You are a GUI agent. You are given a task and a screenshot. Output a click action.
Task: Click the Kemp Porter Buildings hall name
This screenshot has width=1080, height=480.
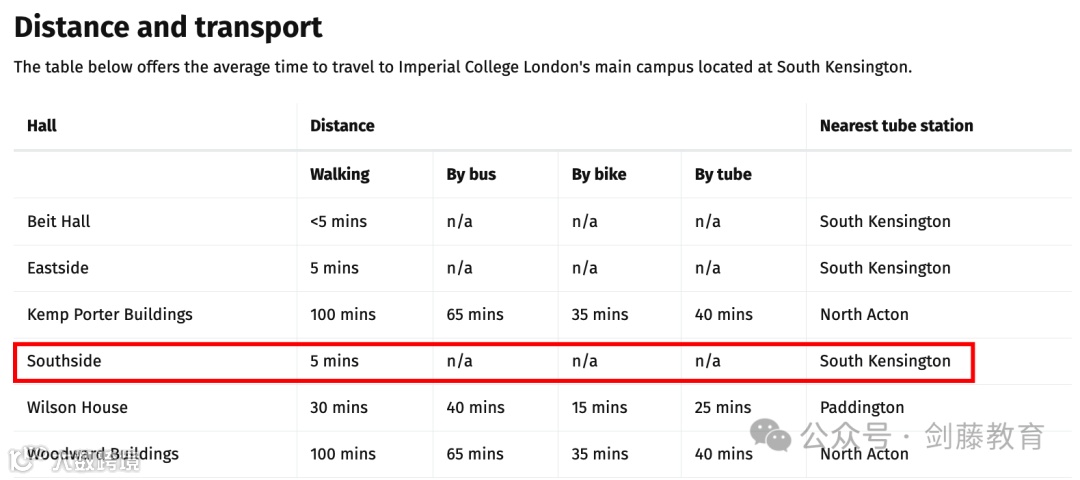pyautogui.click(x=110, y=314)
